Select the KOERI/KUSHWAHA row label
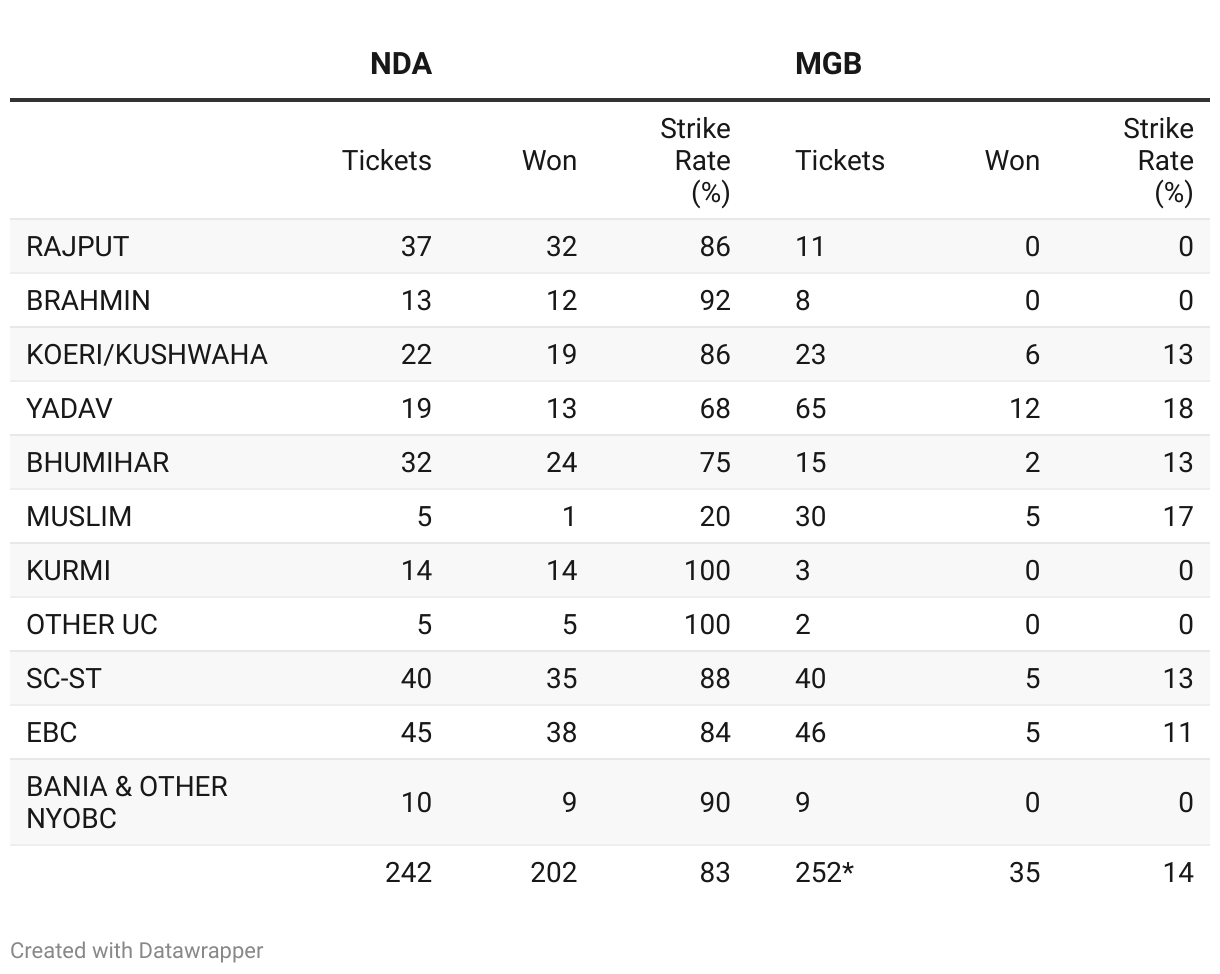The width and height of the screenshot is (1220, 974). coord(147,355)
